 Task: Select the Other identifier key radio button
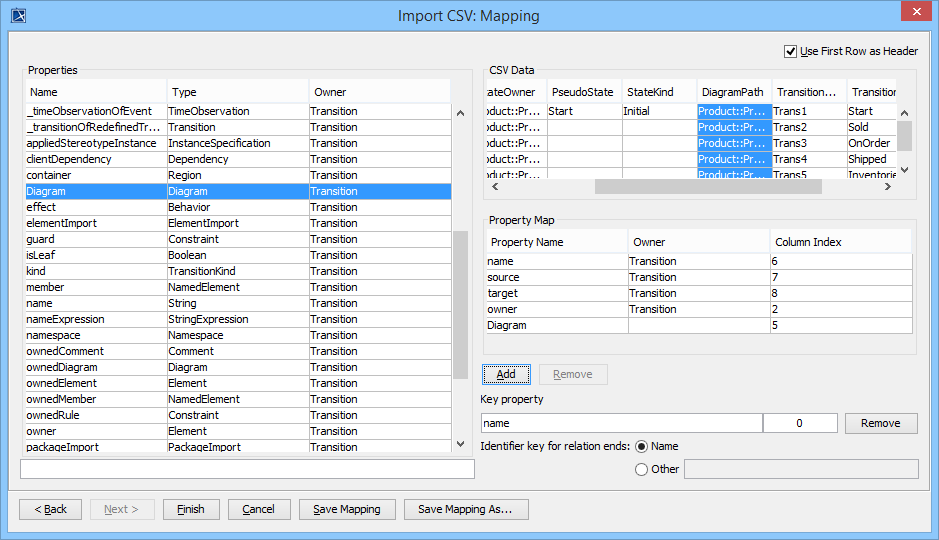(x=641, y=469)
